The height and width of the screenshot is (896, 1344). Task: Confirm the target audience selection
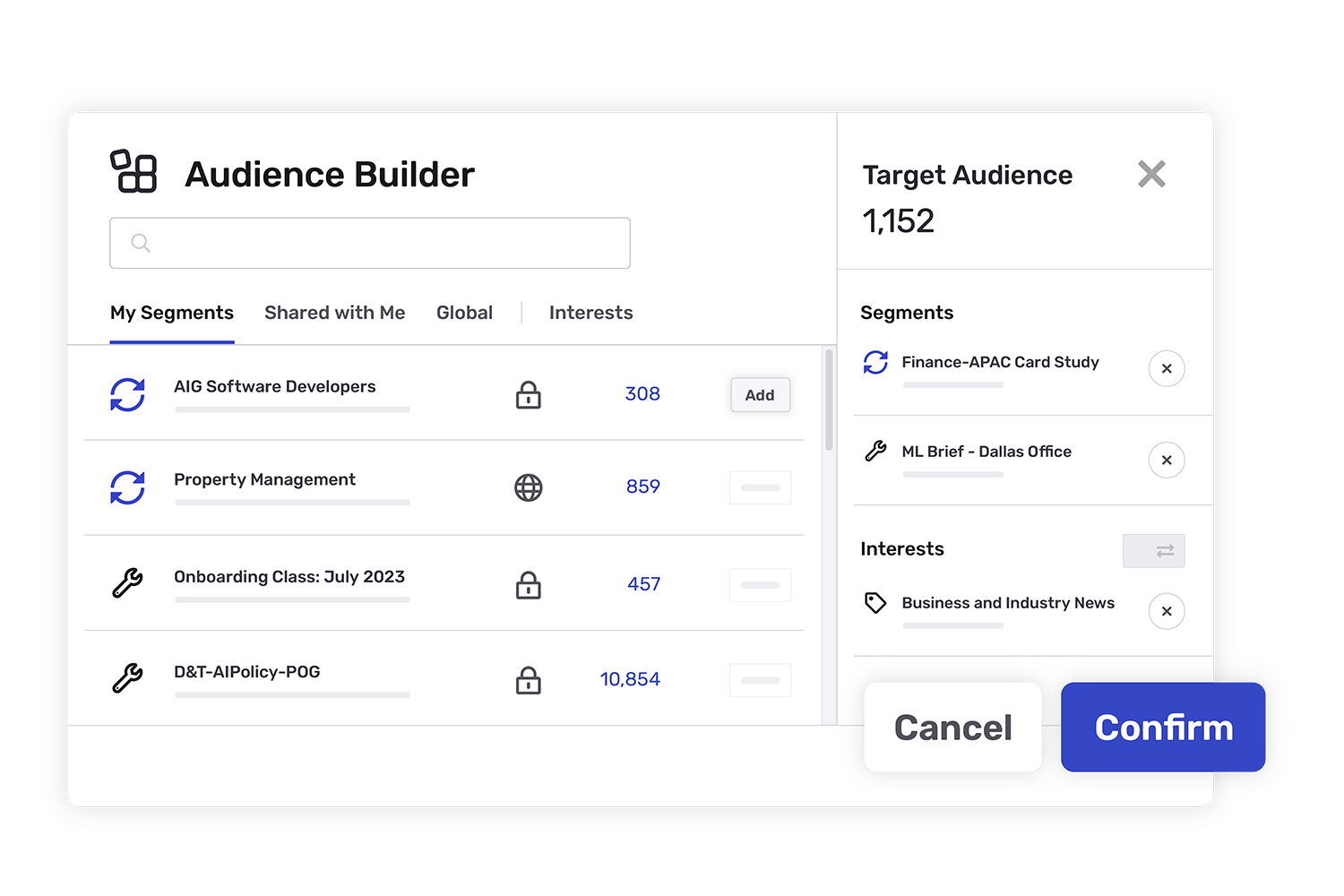1162,728
